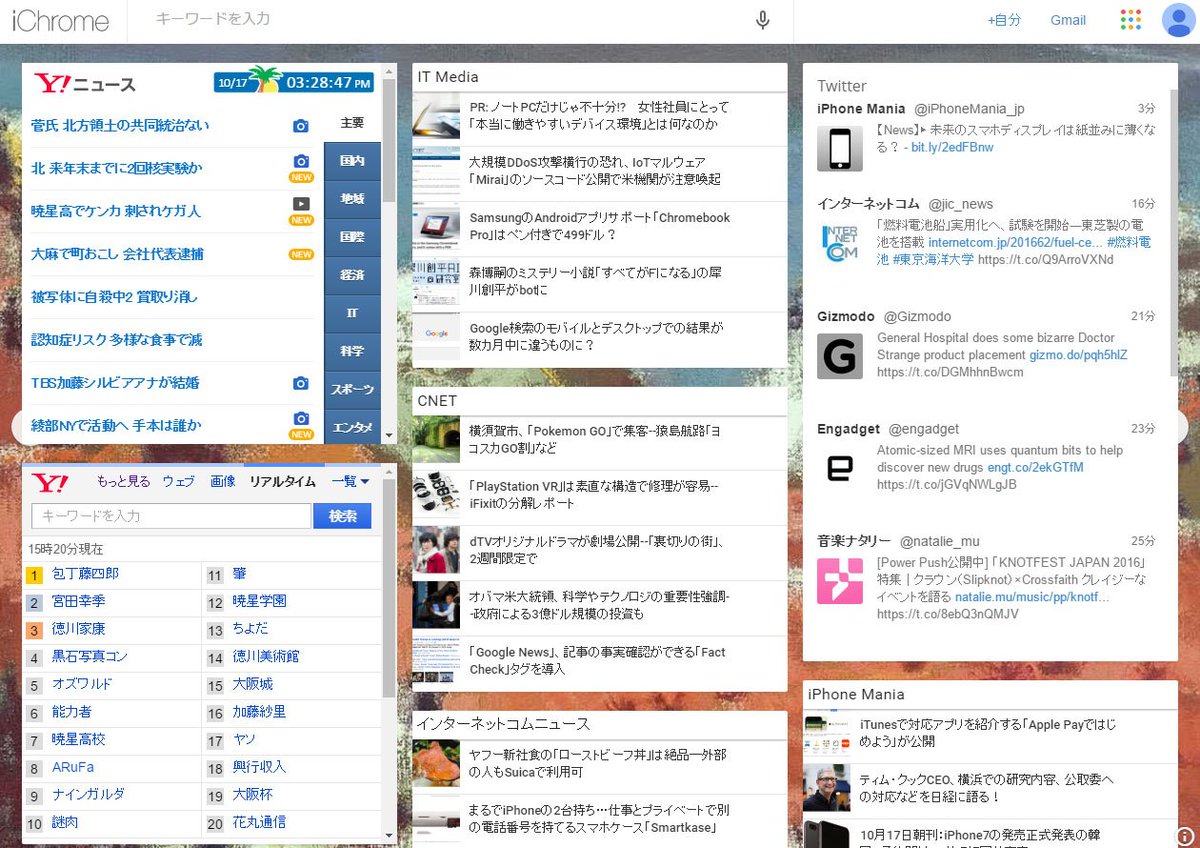Open thumbnail of Pokemon GO 横須賀市 article
The image size is (1200, 848).
(436, 439)
